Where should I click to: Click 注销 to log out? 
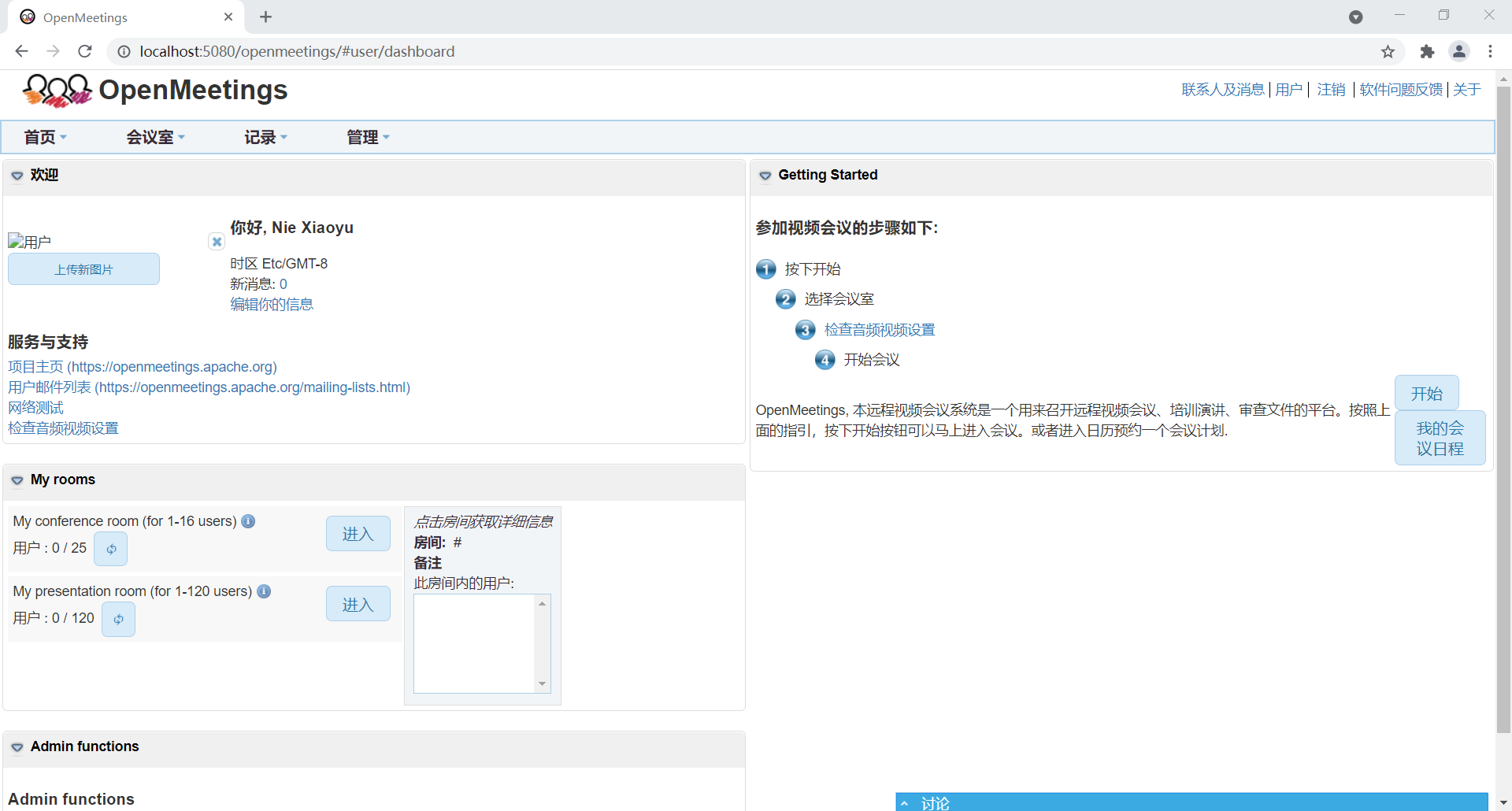(x=1331, y=90)
